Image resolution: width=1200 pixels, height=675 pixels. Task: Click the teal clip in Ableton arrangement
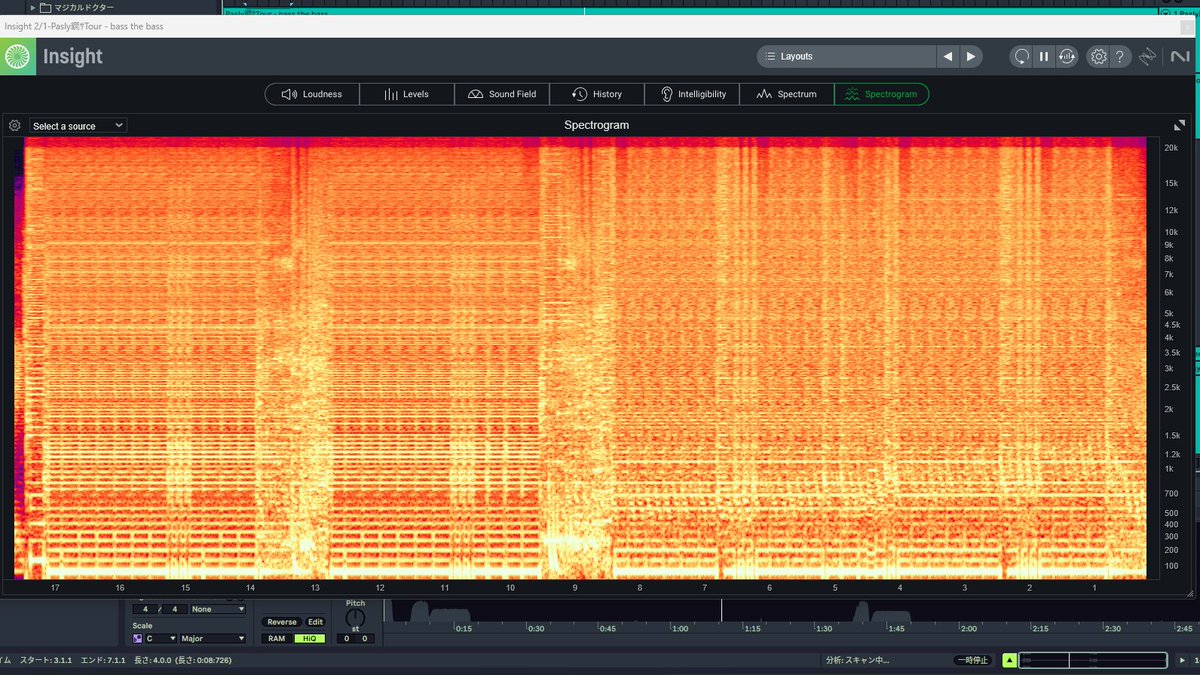[690, 13]
